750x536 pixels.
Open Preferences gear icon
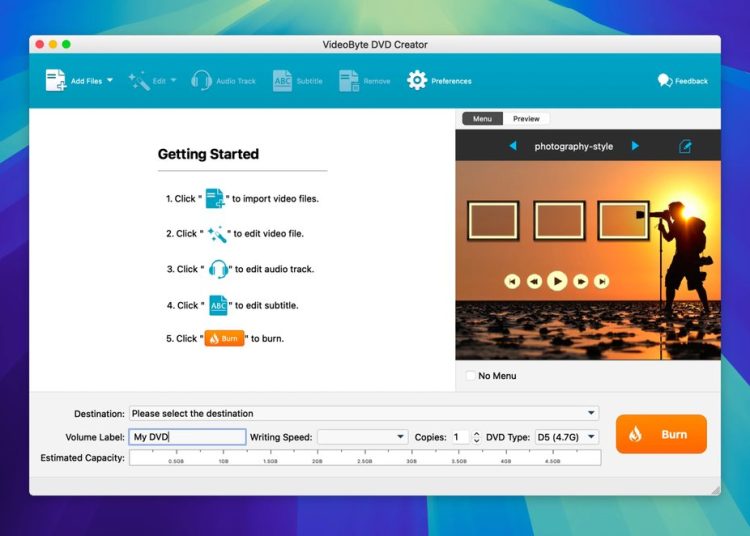tap(417, 81)
